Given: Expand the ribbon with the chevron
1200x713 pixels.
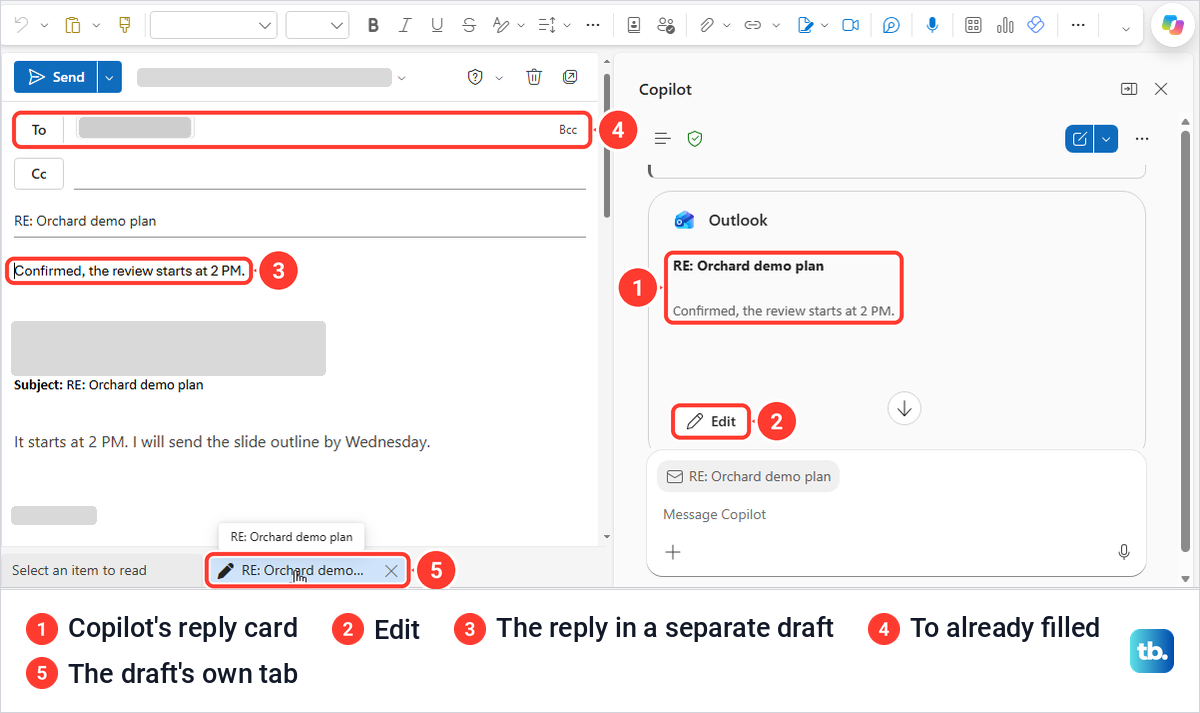Looking at the screenshot, I should 1126,28.
